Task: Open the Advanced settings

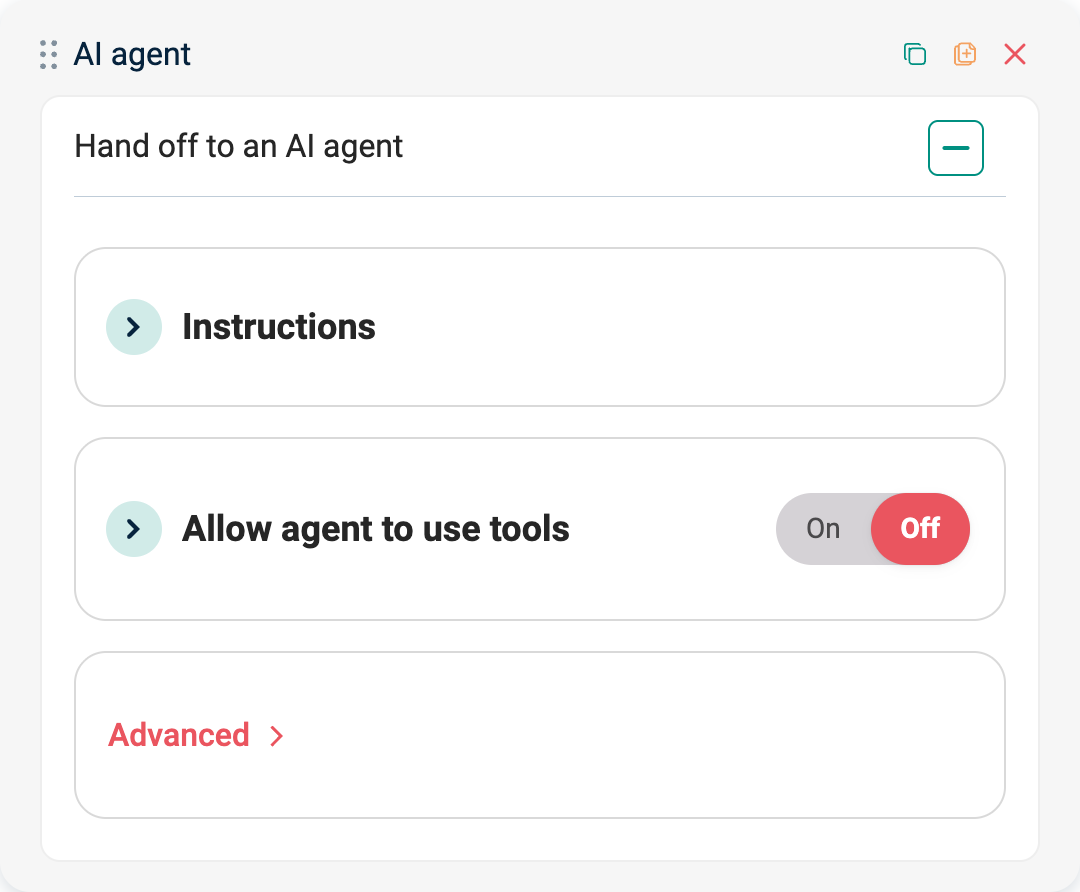Action: 180,735
